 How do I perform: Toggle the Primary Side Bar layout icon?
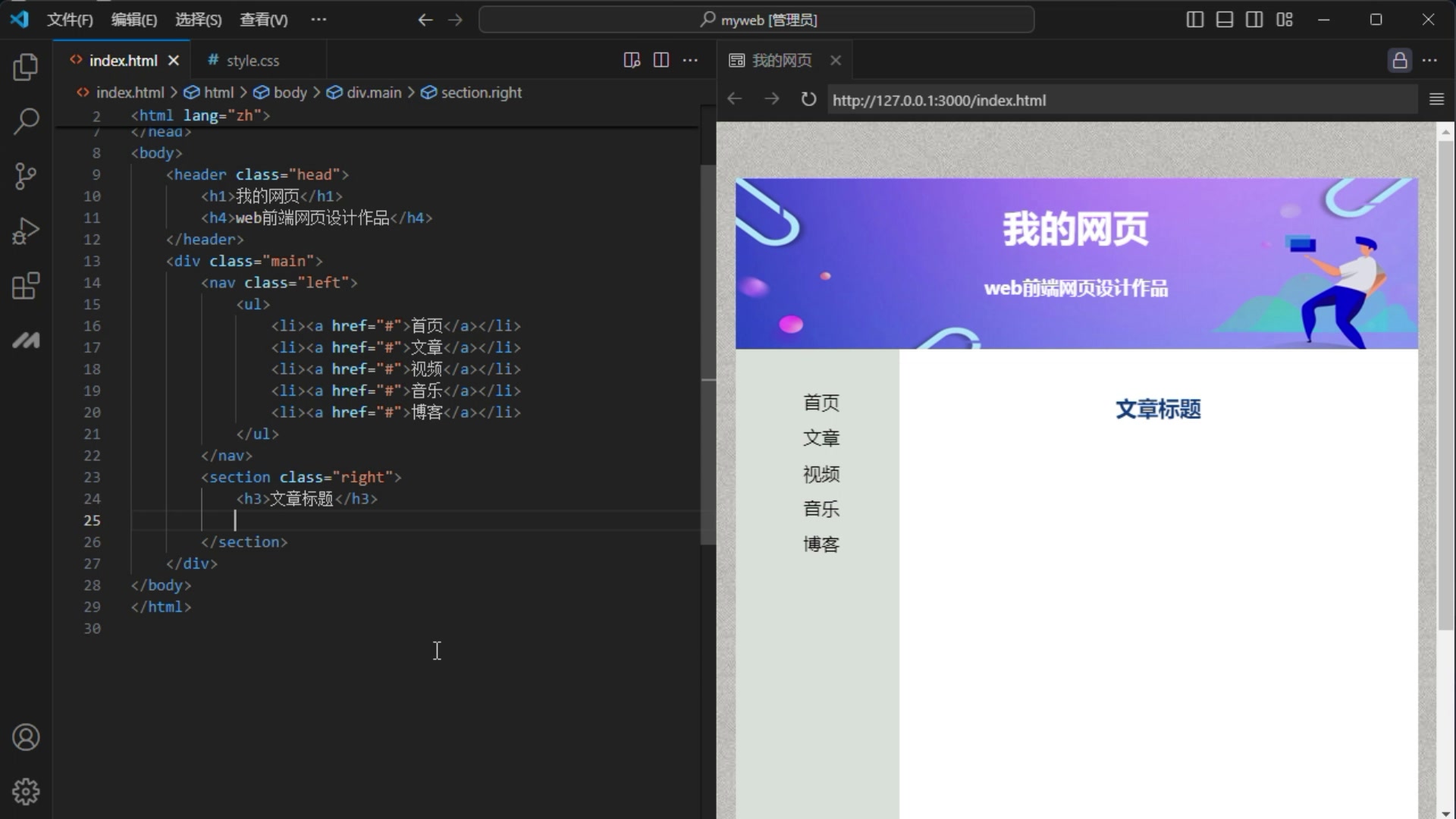pyautogui.click(x=1194, y=20)
